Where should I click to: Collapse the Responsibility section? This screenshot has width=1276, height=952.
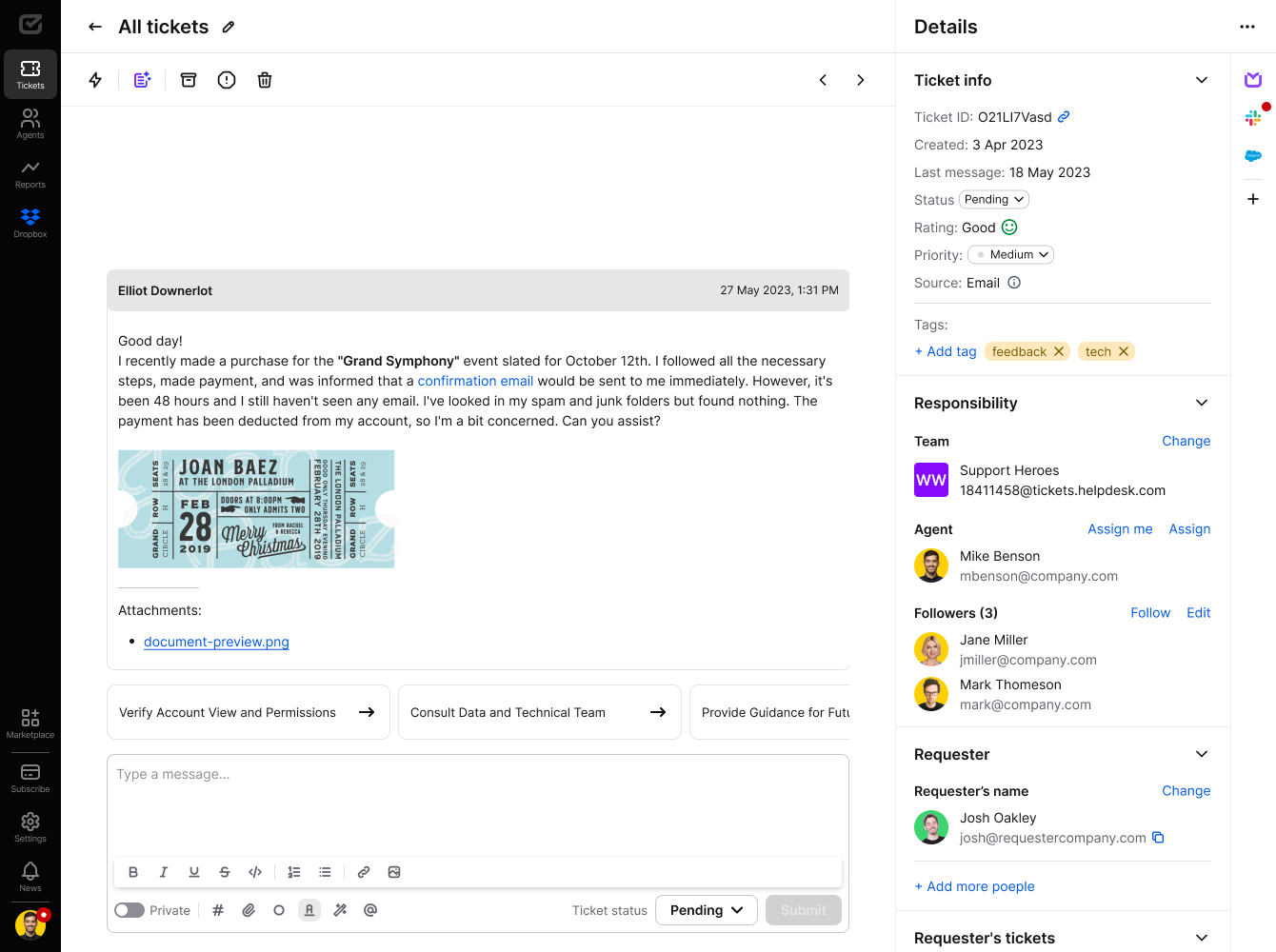pos(1202,403)
